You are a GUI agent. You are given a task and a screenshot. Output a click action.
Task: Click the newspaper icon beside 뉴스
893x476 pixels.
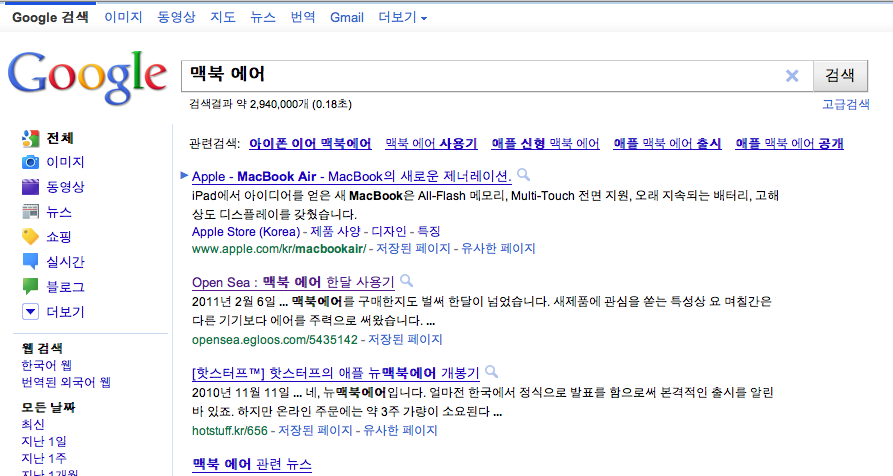pyautogui.click(x=30, y=212)
